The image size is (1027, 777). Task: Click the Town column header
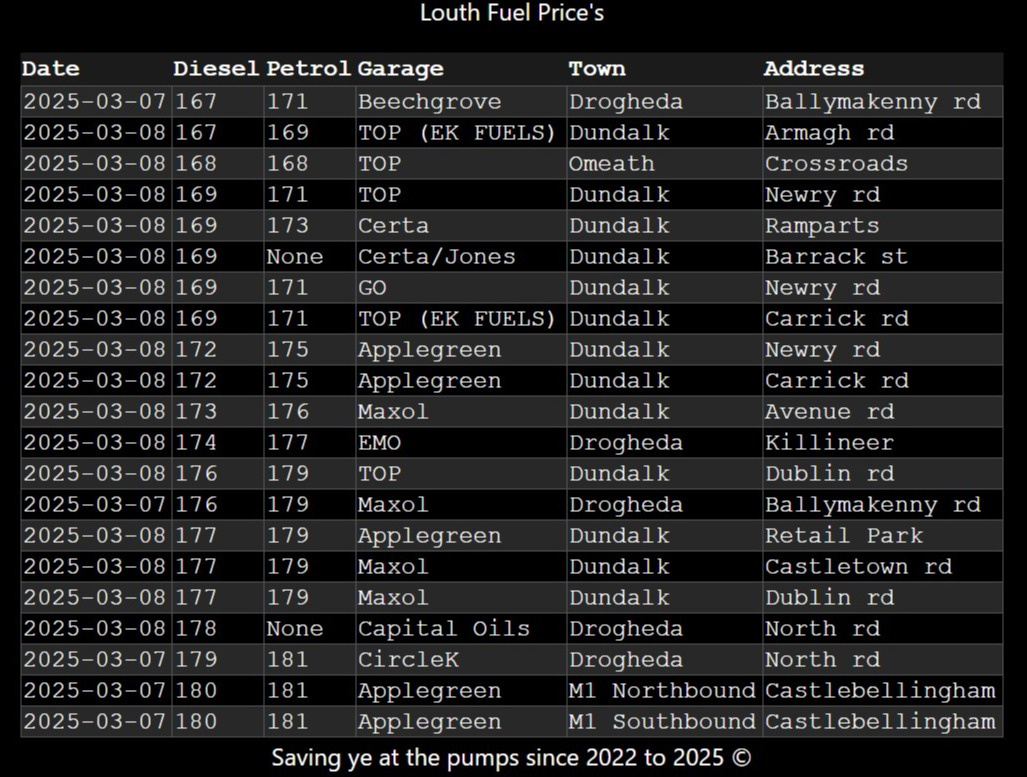665,69
